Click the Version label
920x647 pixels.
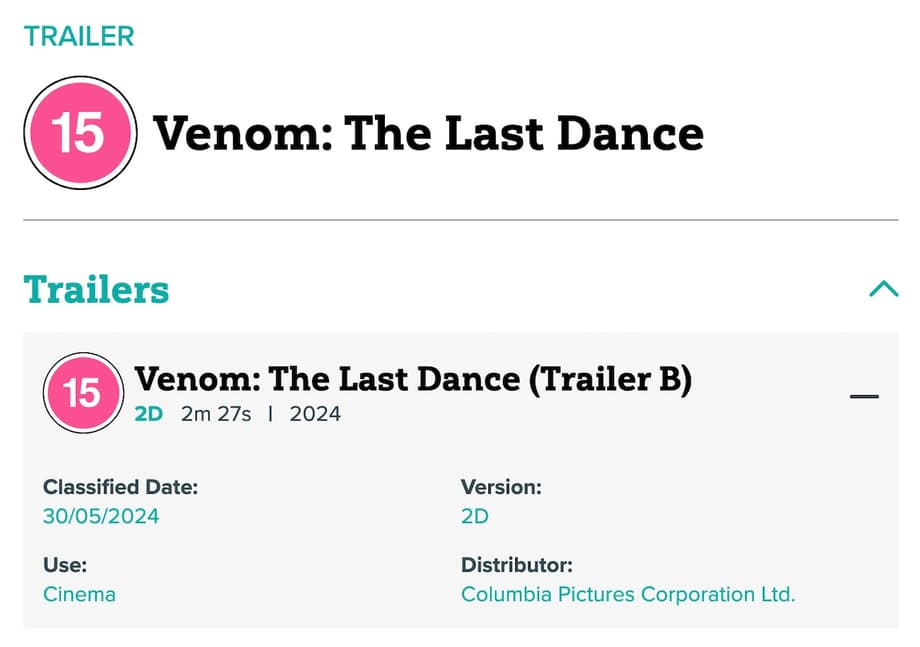coord(501,488)
